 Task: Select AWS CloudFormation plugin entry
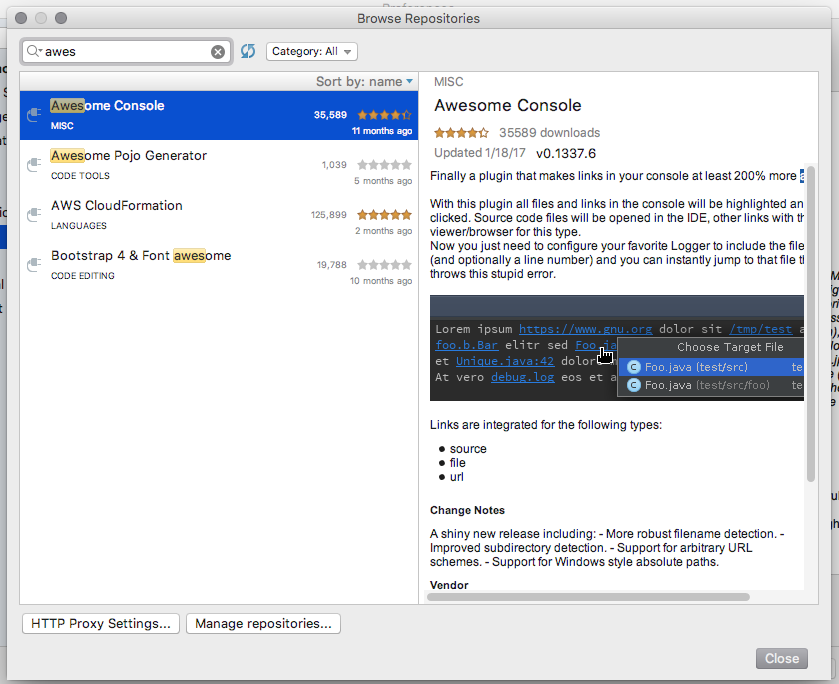pos(117,206)
